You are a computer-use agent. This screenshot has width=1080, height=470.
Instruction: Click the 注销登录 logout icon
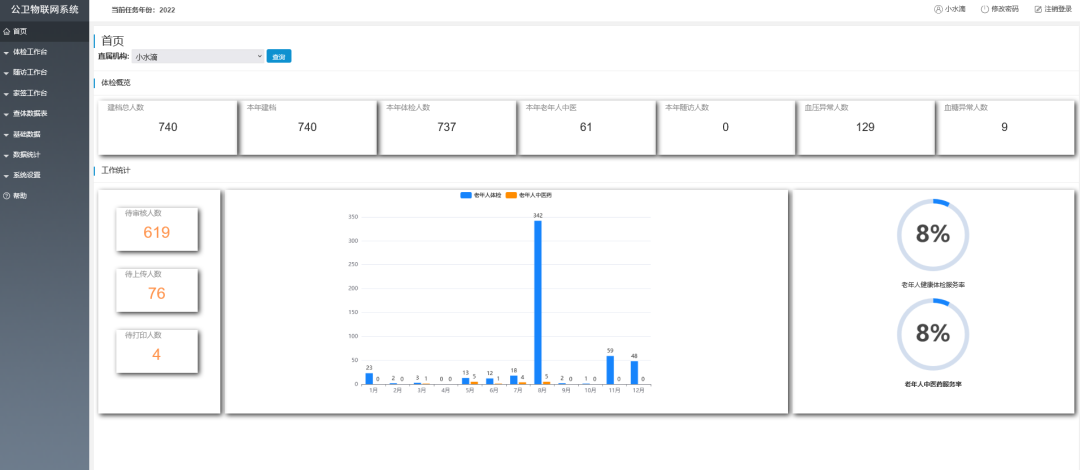click(1038, 10)
